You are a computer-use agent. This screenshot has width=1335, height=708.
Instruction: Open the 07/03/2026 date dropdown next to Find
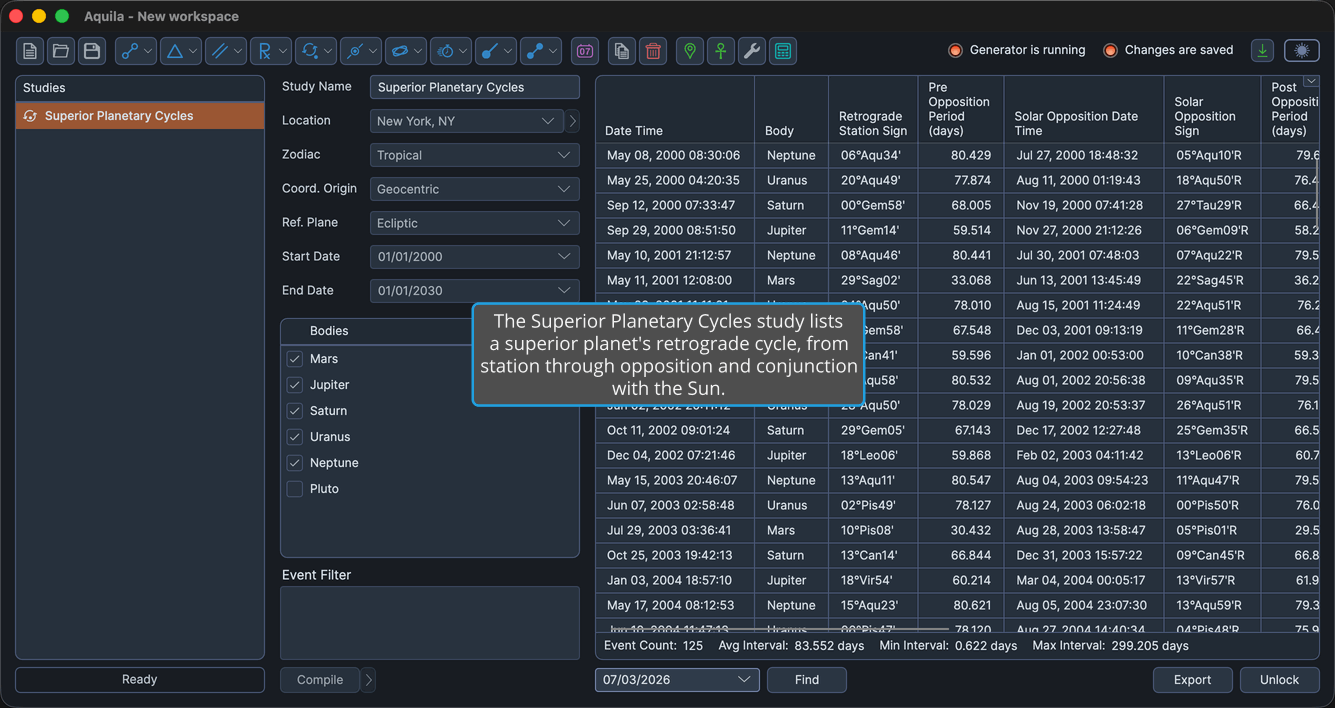click(677, 680)
